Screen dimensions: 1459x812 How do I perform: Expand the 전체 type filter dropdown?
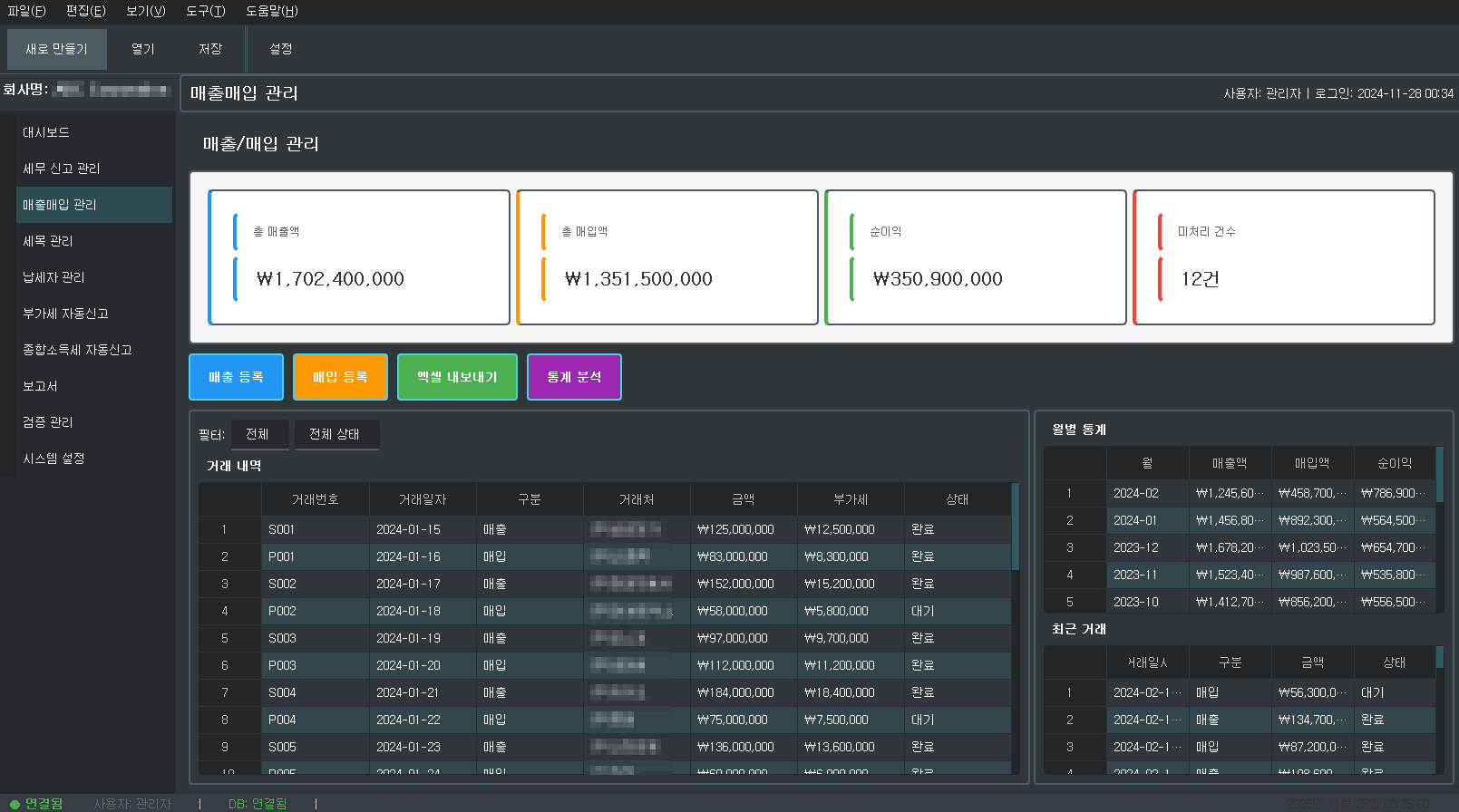pyautogui.click(x=259, y=434)
